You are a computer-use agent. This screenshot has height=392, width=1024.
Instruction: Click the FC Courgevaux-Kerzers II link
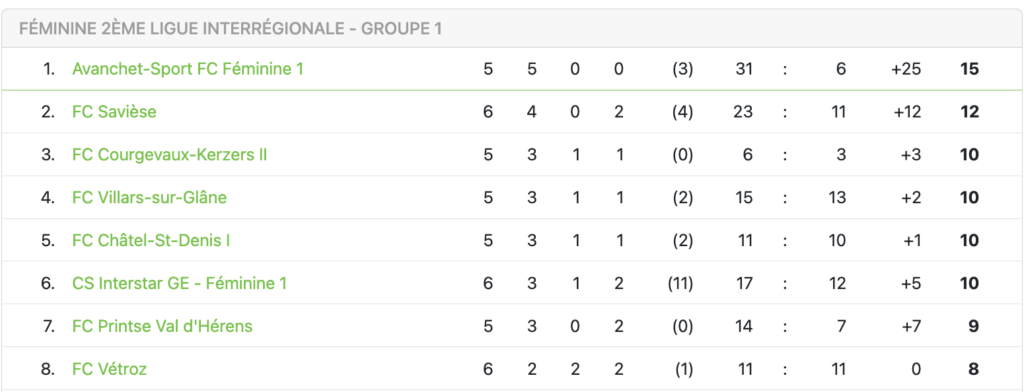[x=170, y=155]
